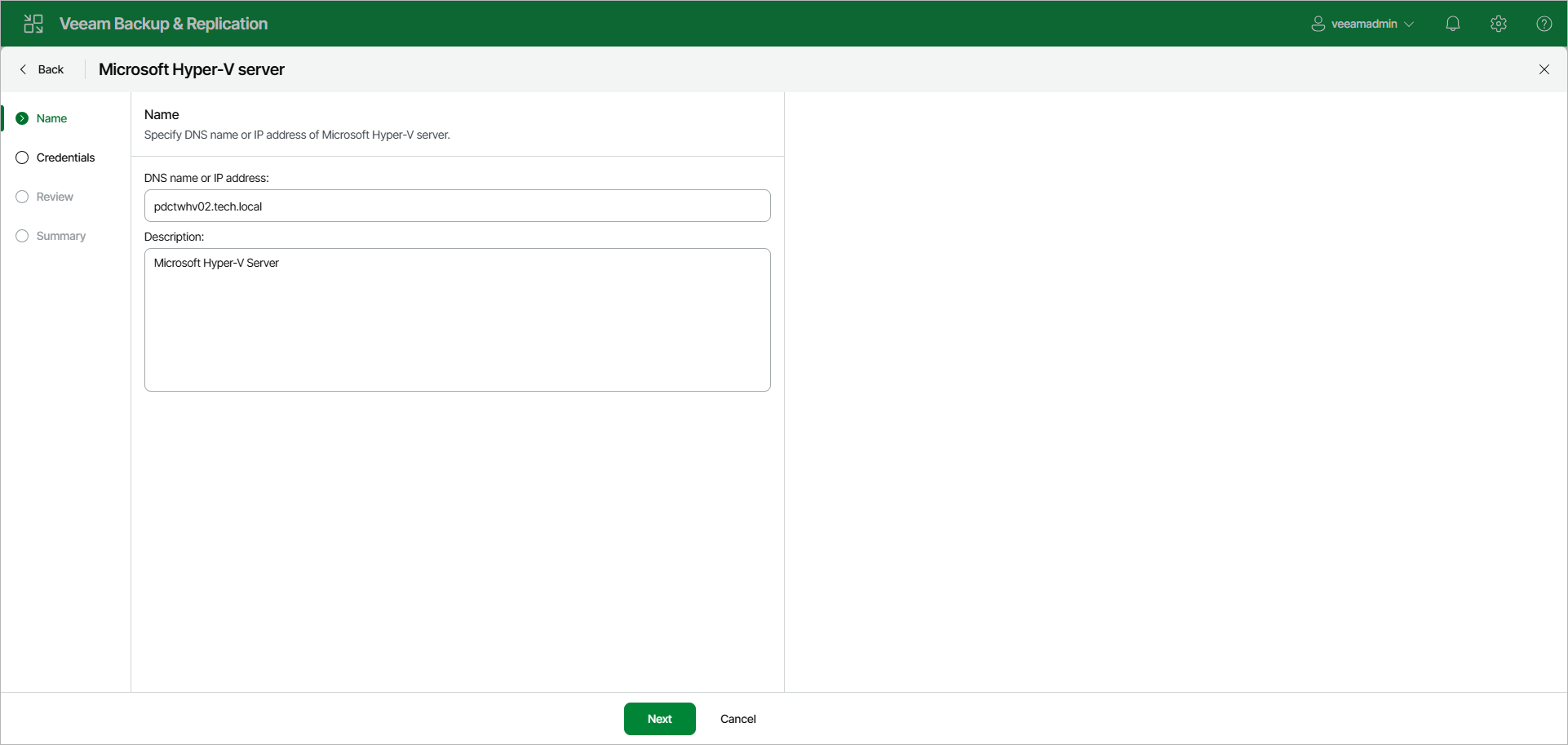
Task: Click the Name step status icon
Action: click(22, 118)
